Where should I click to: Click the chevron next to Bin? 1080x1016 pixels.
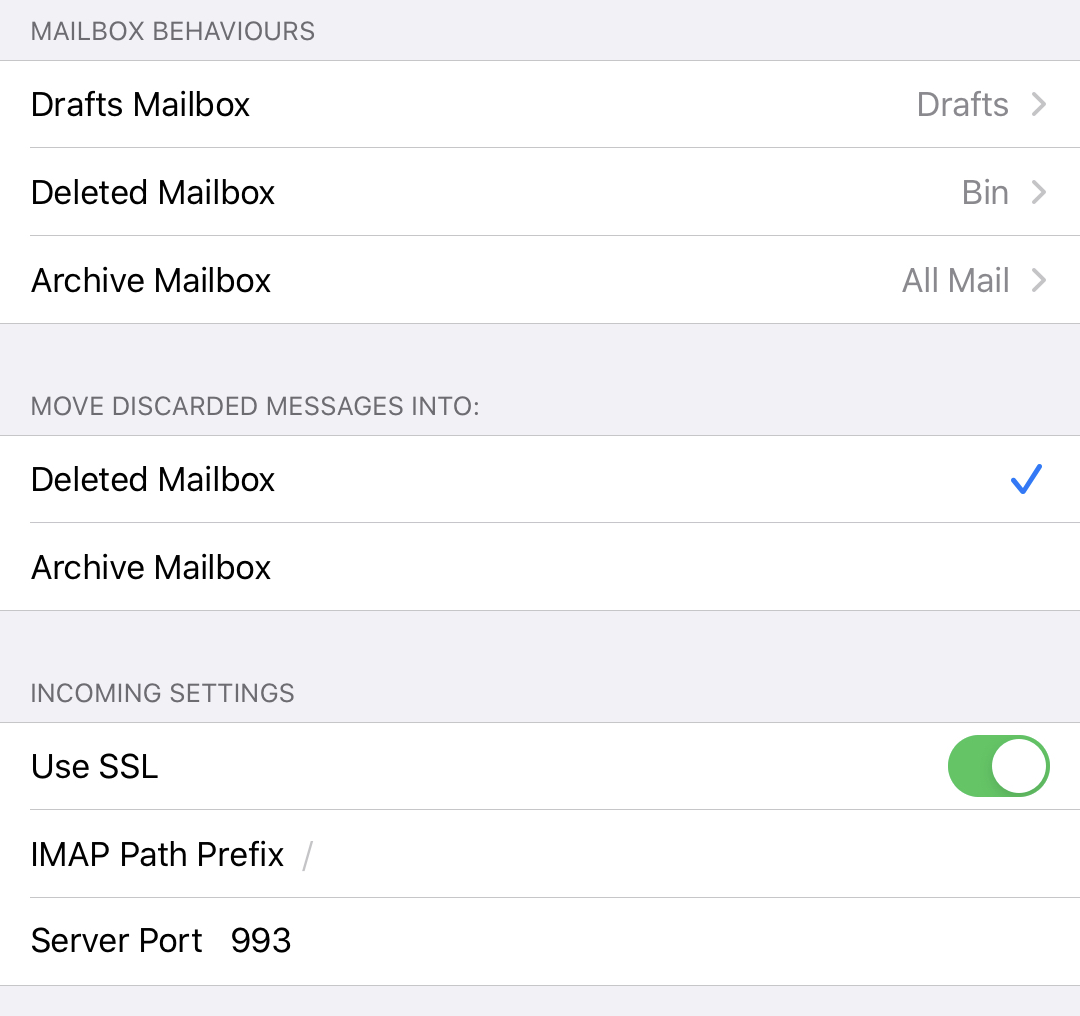pyautogui.click(x=1039, y=192)
